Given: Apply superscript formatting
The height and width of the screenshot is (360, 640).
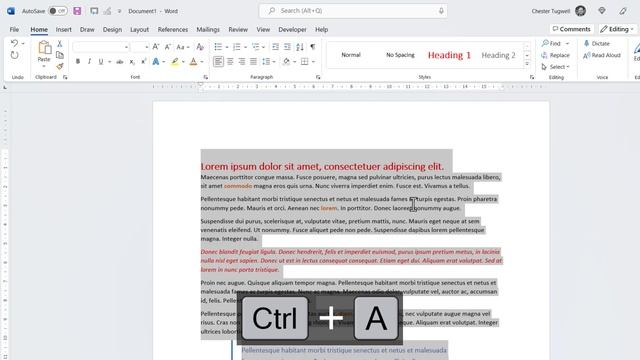Looking at the screenshot, I should [x=144, y=62].
